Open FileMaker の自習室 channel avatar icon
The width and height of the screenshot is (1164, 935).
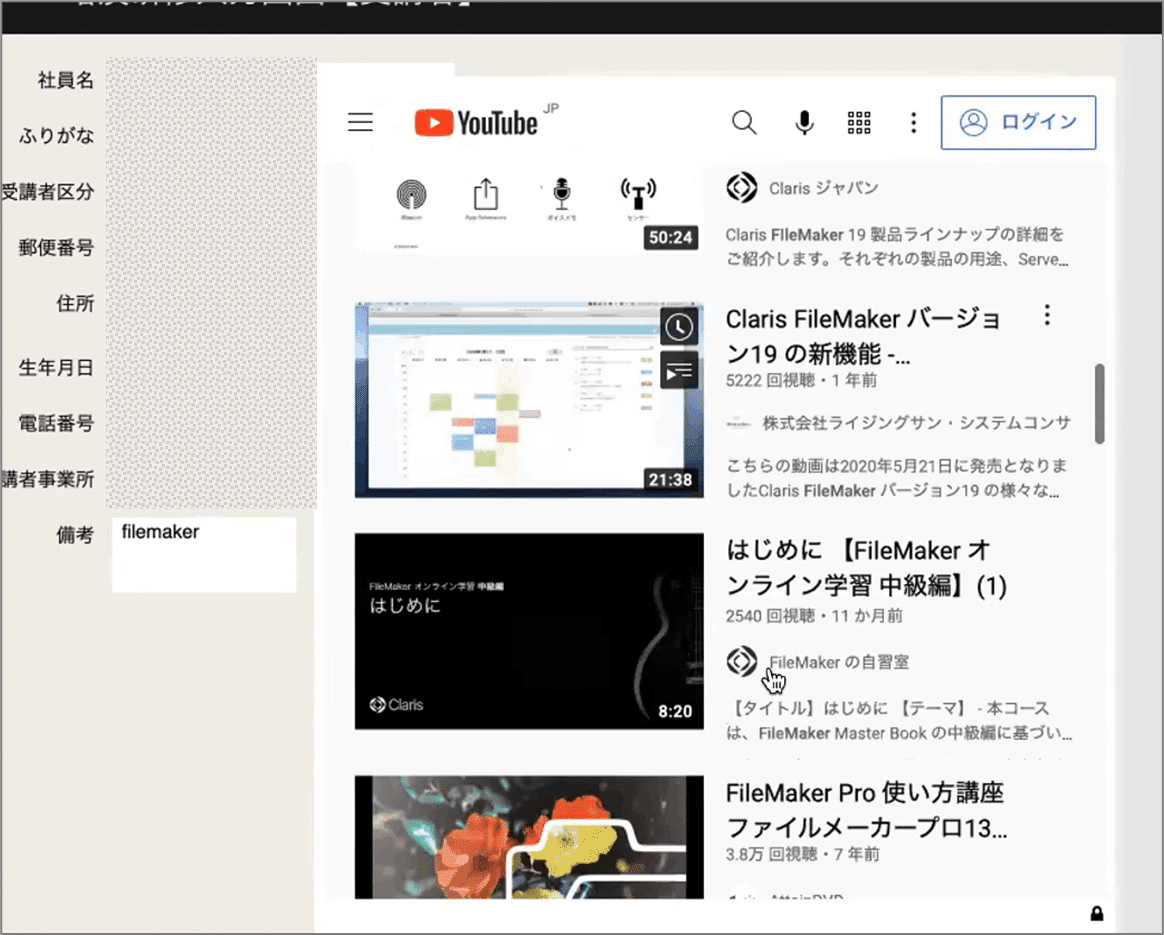742,661
